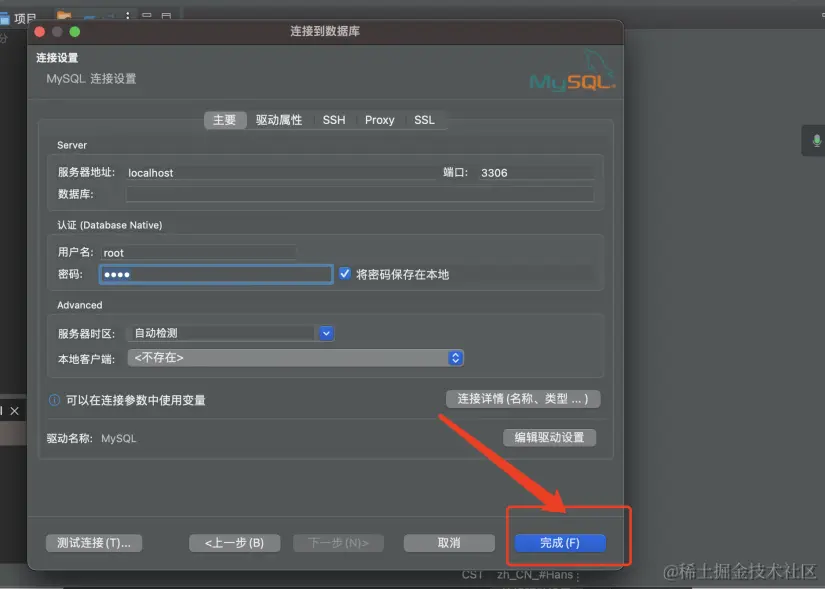Focus the password field with dots
Viewport: 825px width, 589px height.
(x=216, y=274)
